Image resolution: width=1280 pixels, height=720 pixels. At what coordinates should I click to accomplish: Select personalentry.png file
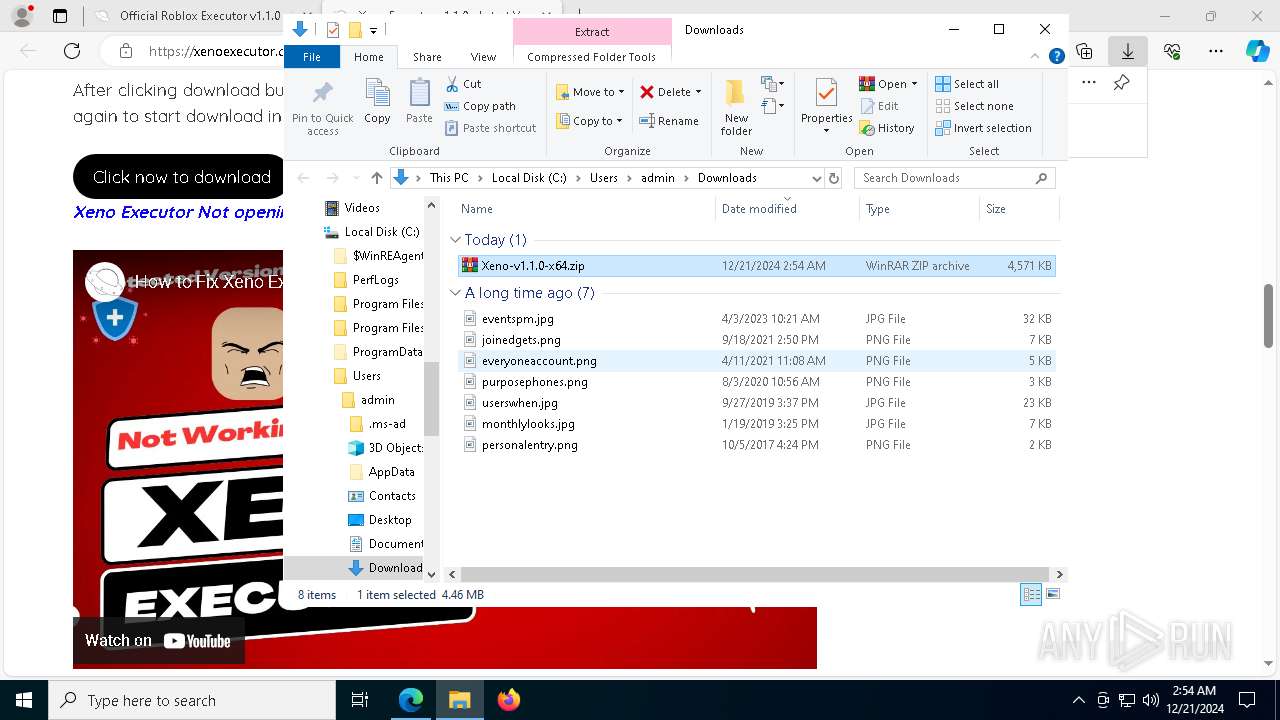click(756, 445)
